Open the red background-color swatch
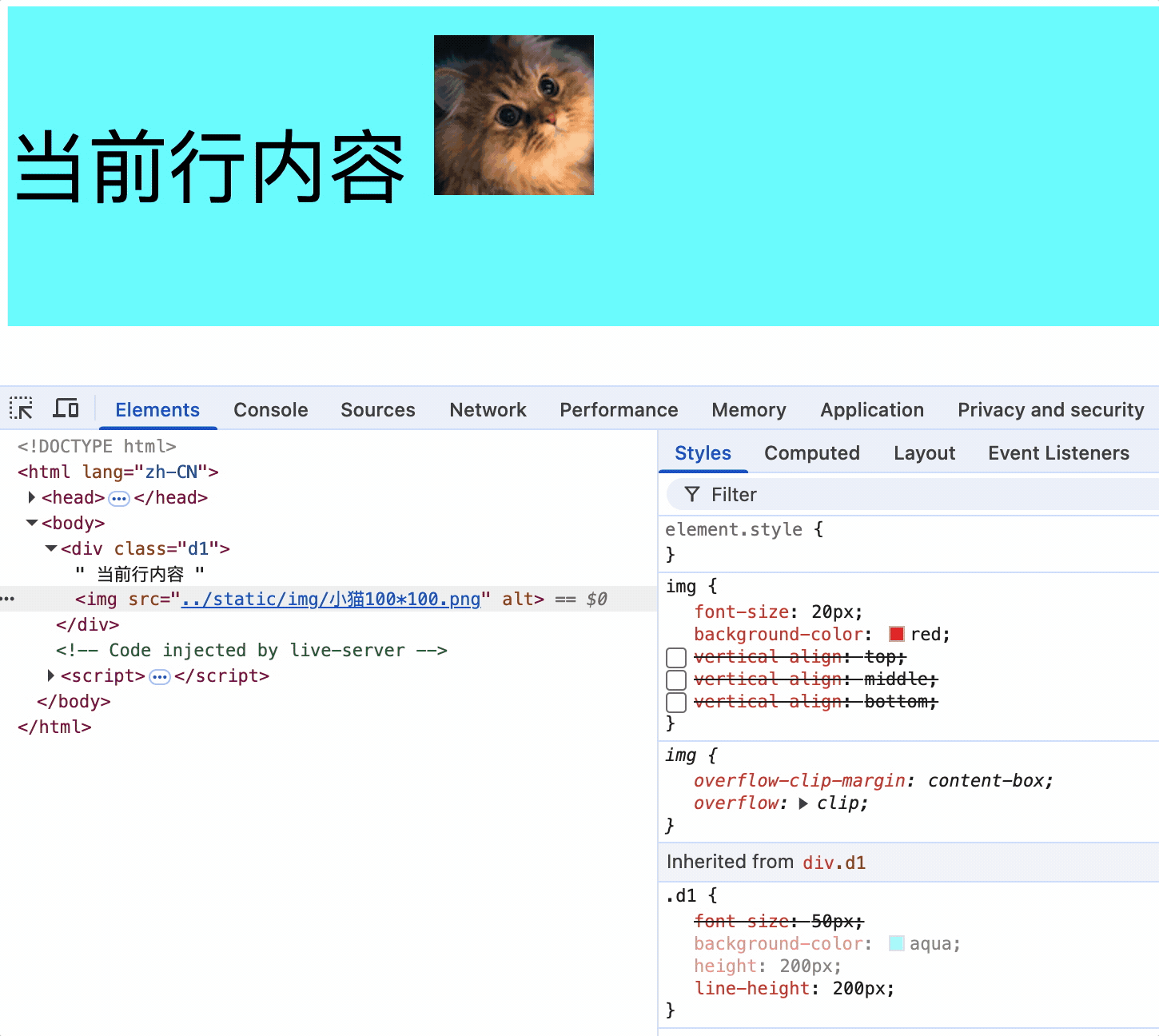Screen dimensions: 1159x1036 897,635
